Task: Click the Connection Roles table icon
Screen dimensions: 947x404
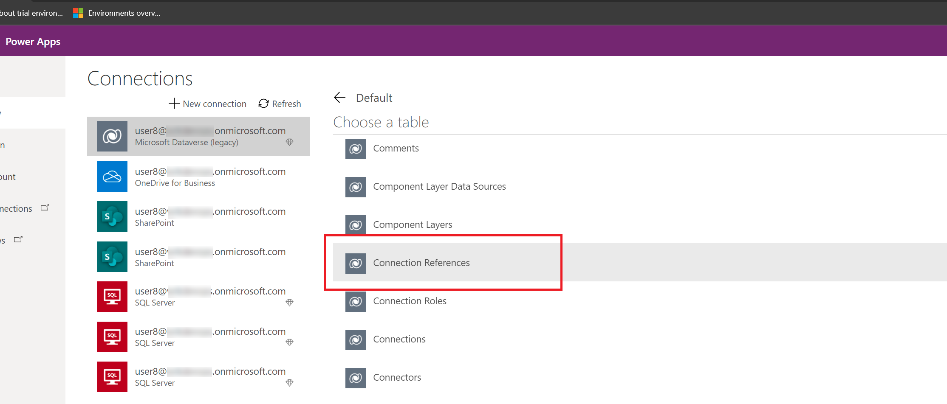Action: [x=356, y=301]
